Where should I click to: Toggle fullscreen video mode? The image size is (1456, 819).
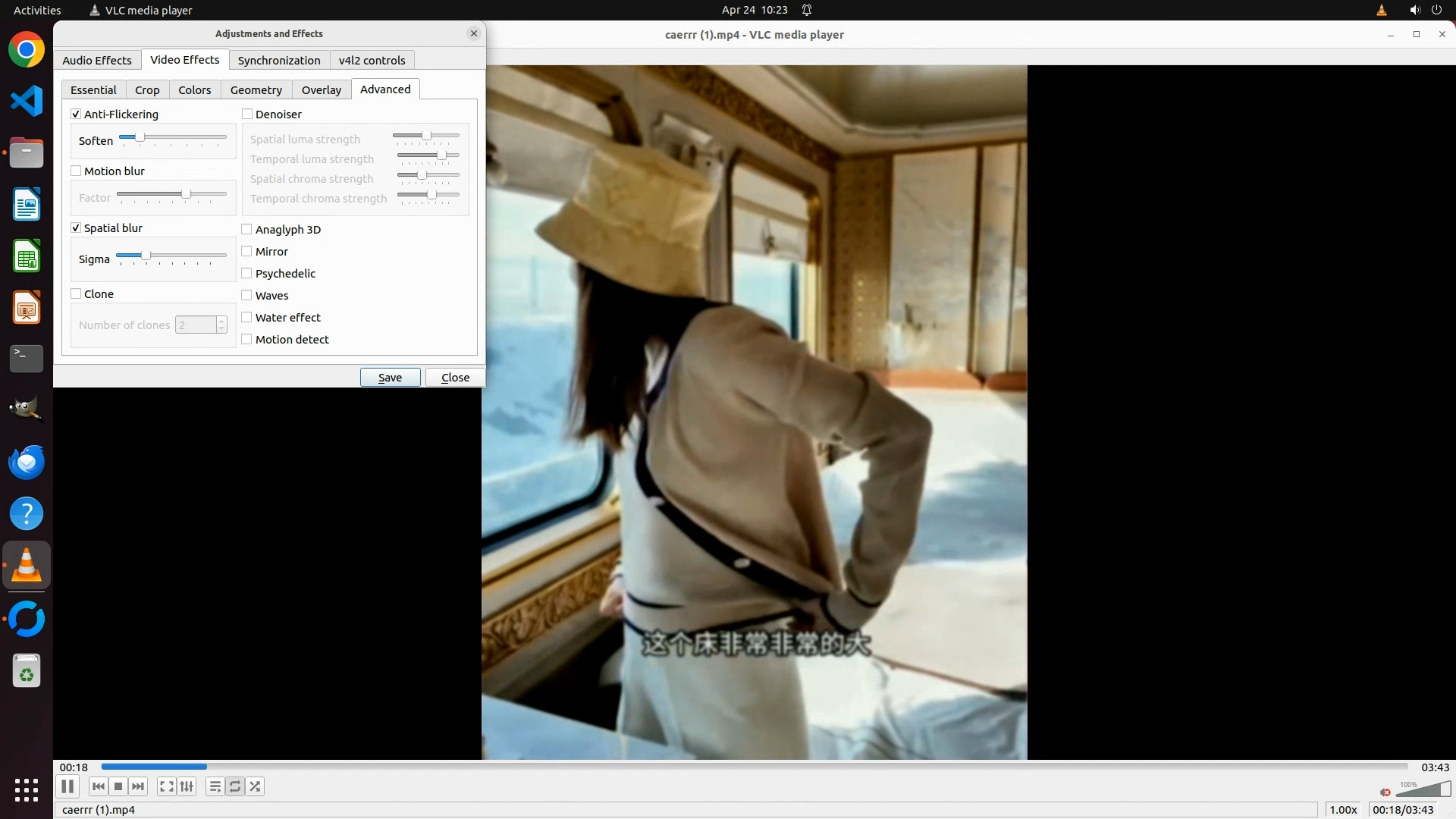coord(167,786)
